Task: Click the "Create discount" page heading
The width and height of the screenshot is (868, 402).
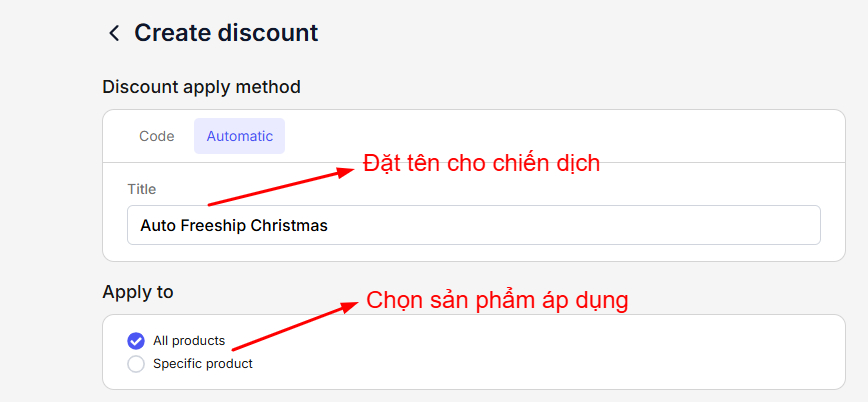Action: click(226, 33)
